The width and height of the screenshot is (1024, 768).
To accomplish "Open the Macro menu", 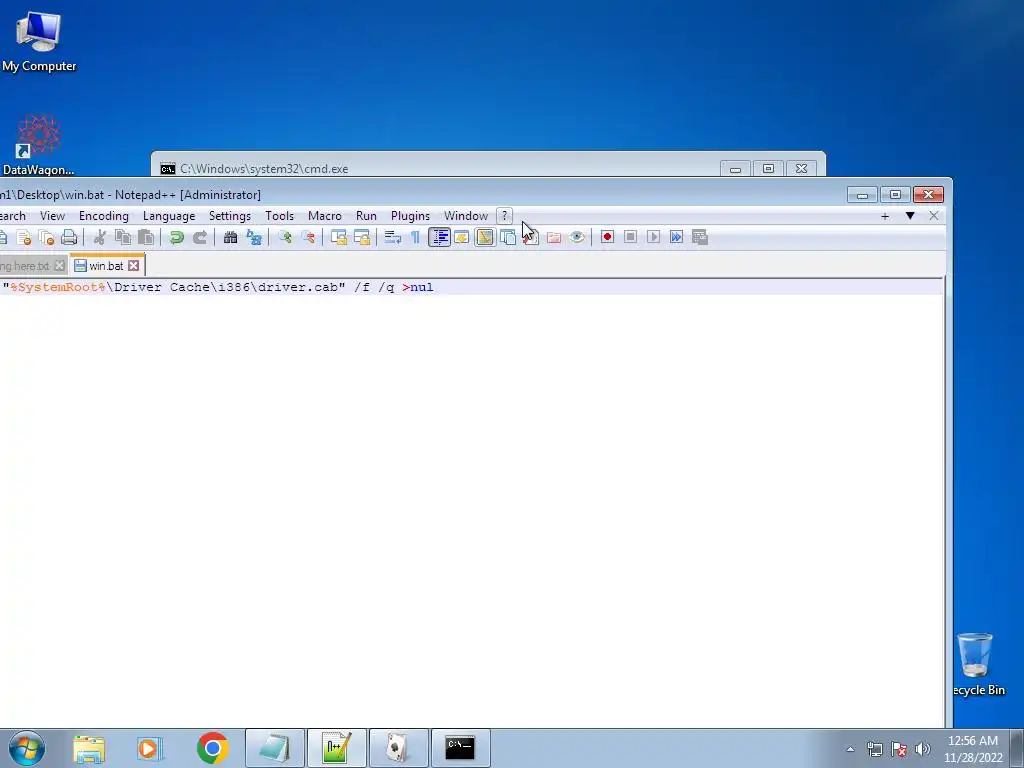I will click(325, 216).
